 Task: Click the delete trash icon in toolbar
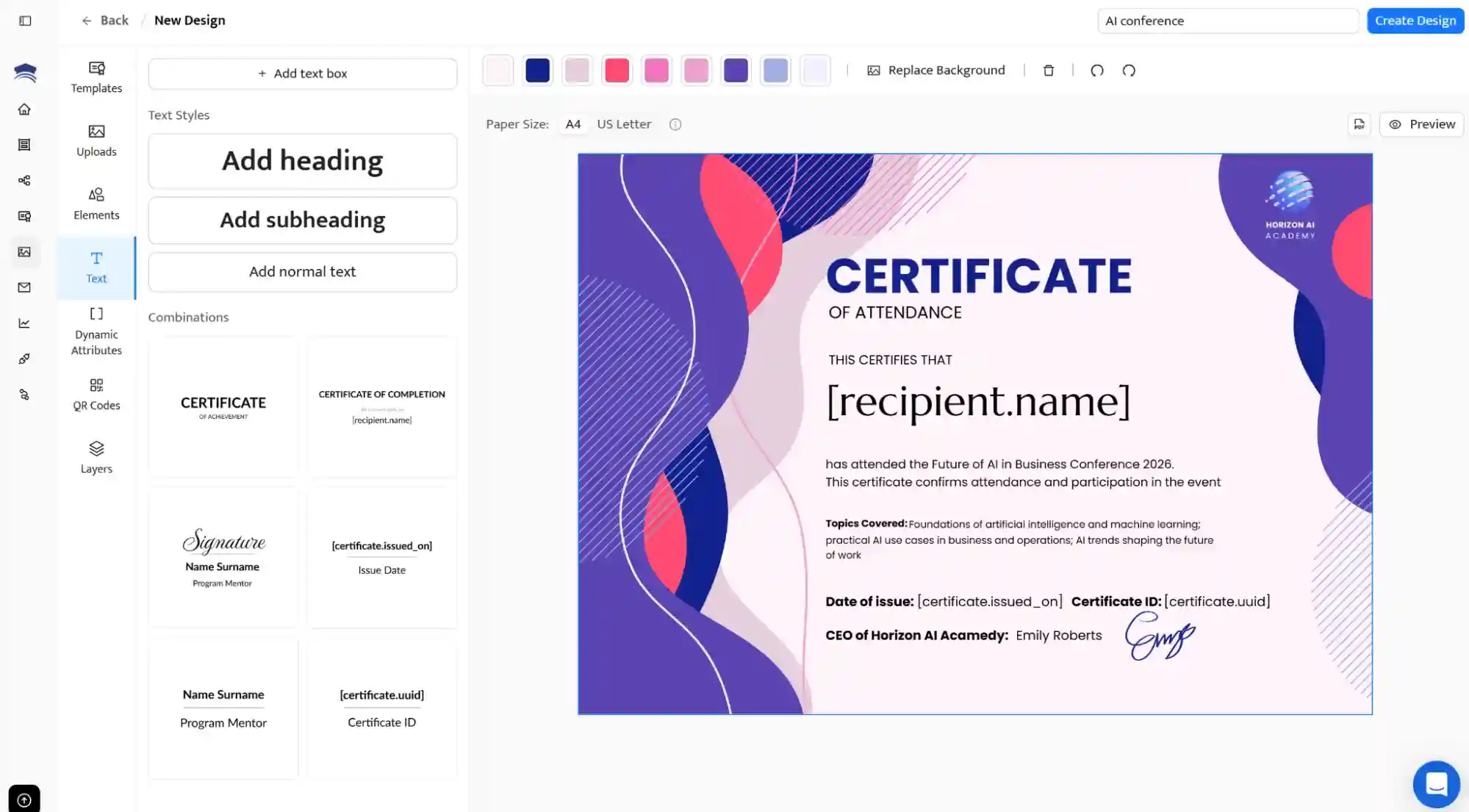pyautogui.click(x=1049, y=71)
